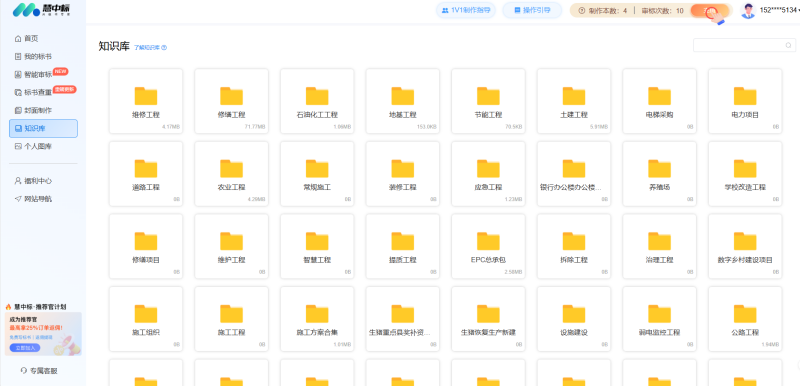The height and width of the screenshot is (386, 800).
Task: Click 专属客服 customer service at bottom left
Action: [39, 371]
